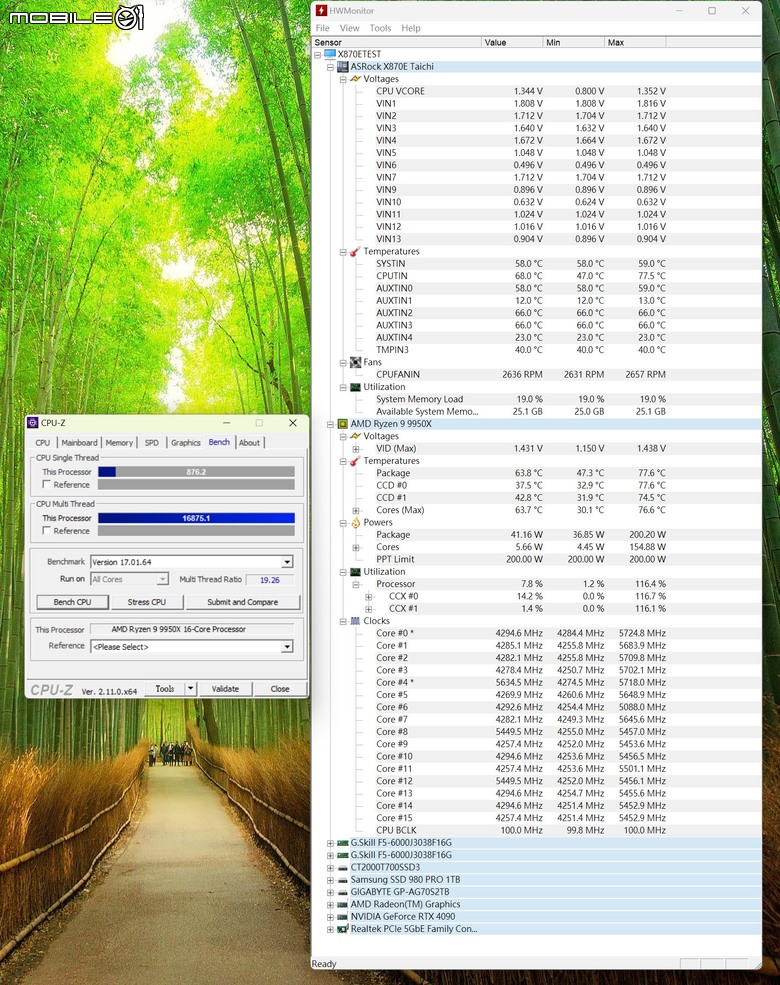Click the CT2000T700SSD3 drive icon

click(x=343, y=868)
